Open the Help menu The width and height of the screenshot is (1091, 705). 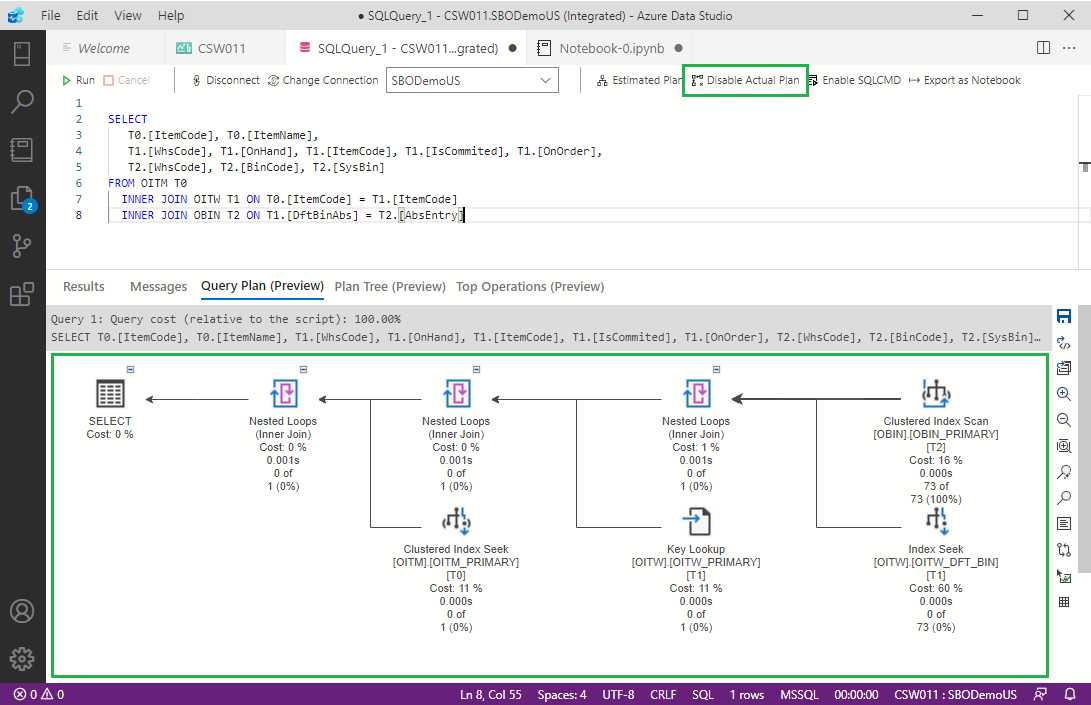(170, 15)
